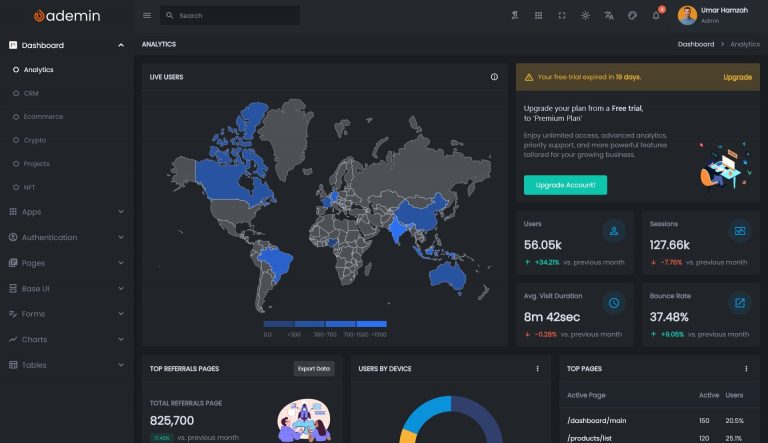The width and height of the screenshot is (768, 443).
Task: Click the Dashboard sidebar icon
Action: click(13, 45)
